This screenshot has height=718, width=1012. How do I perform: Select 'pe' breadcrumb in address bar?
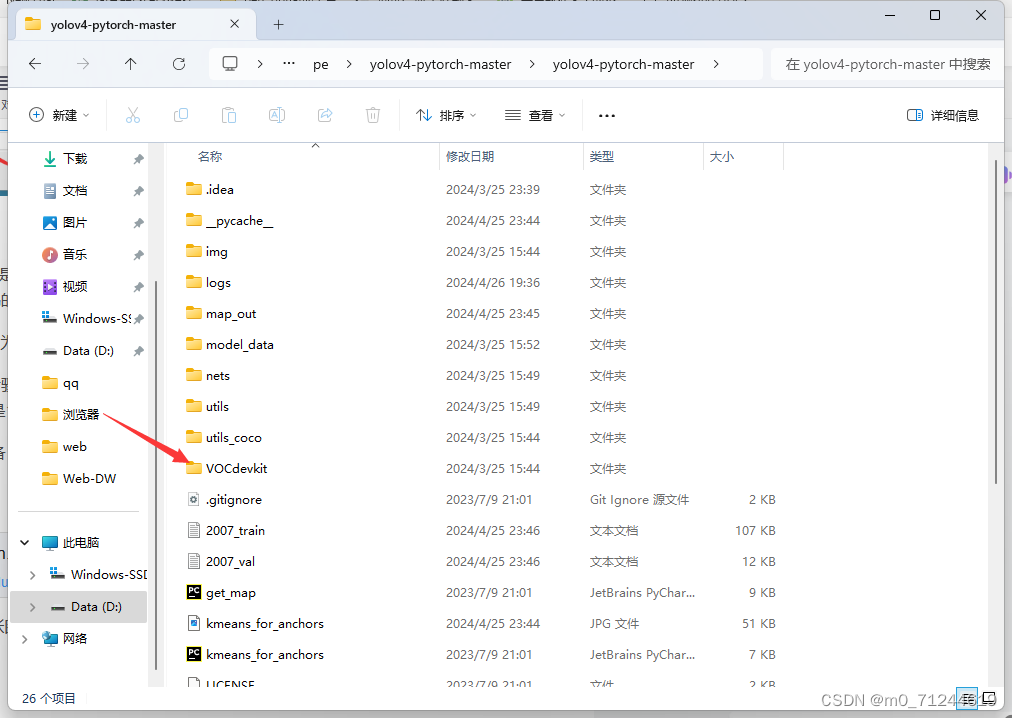click(321, 65)
